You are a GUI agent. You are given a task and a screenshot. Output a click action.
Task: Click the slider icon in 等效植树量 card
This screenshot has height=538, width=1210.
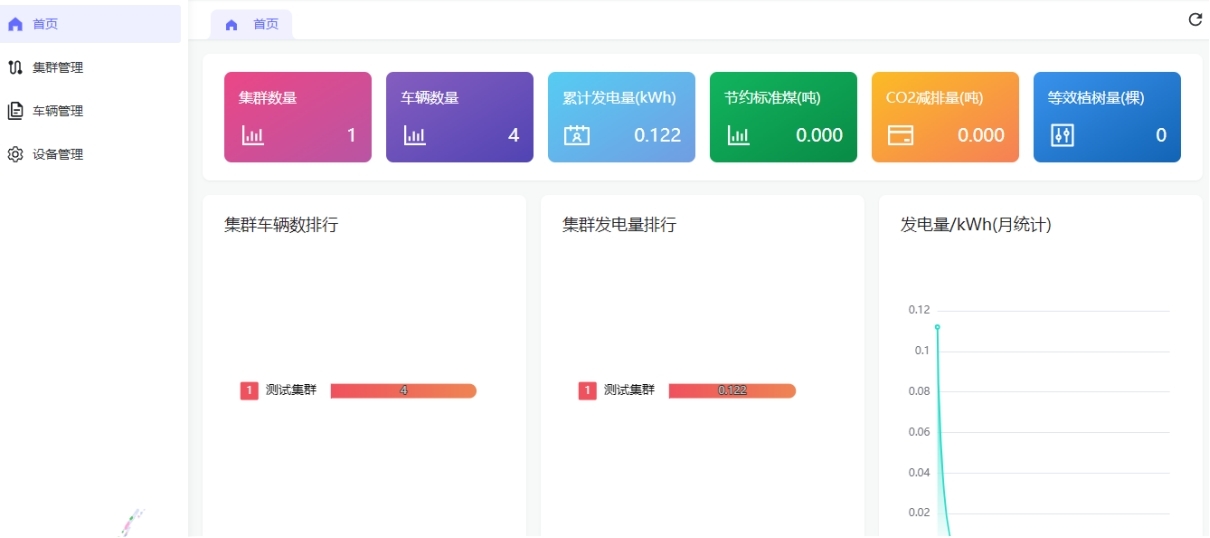pyautogui.click(x=1062, y=135)
